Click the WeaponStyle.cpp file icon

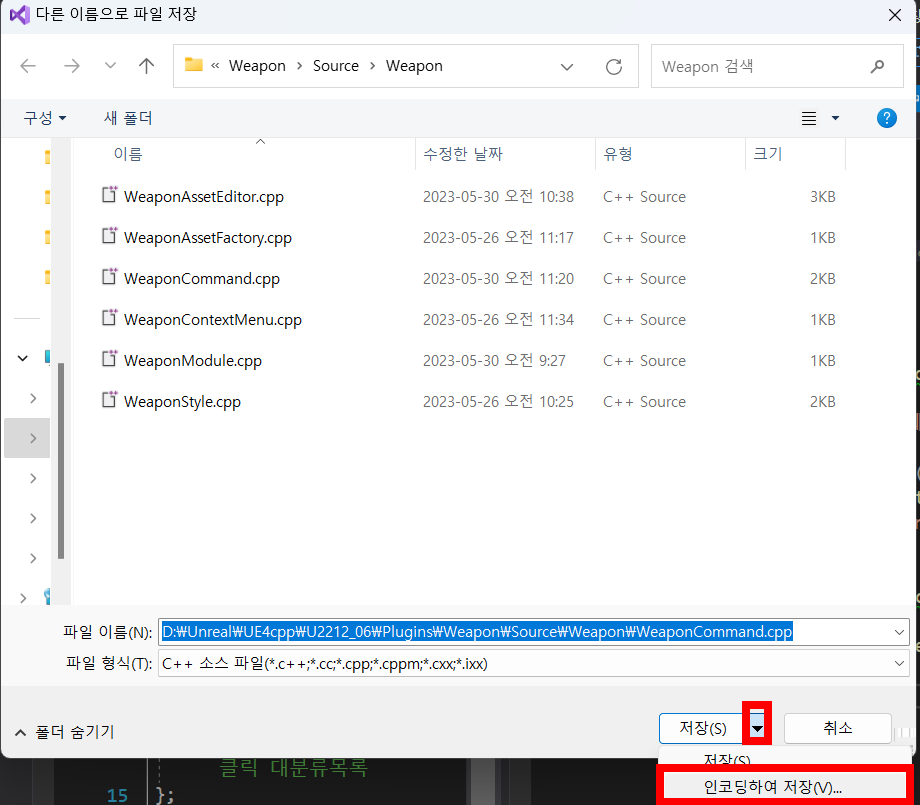click(110, 400)
